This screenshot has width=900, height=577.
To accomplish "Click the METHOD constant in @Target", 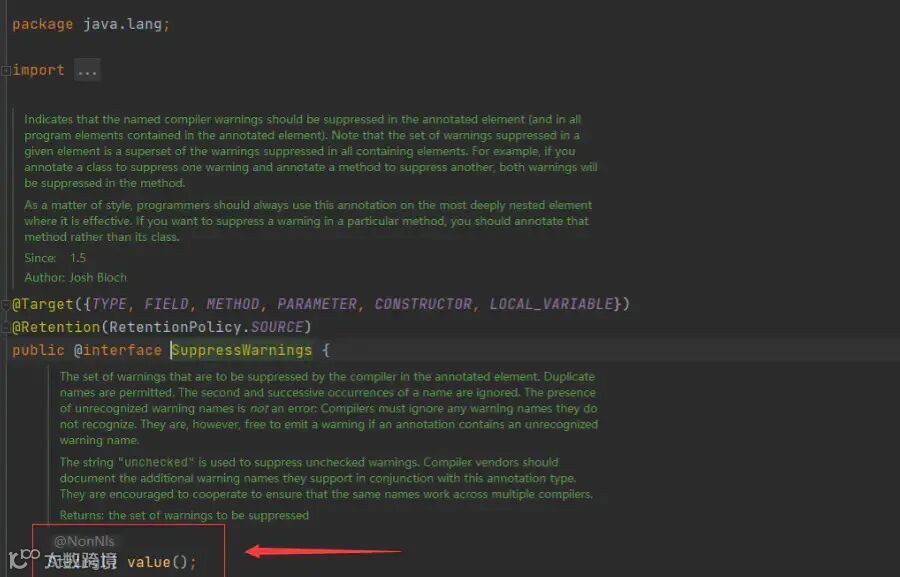I will coord(232,304).
